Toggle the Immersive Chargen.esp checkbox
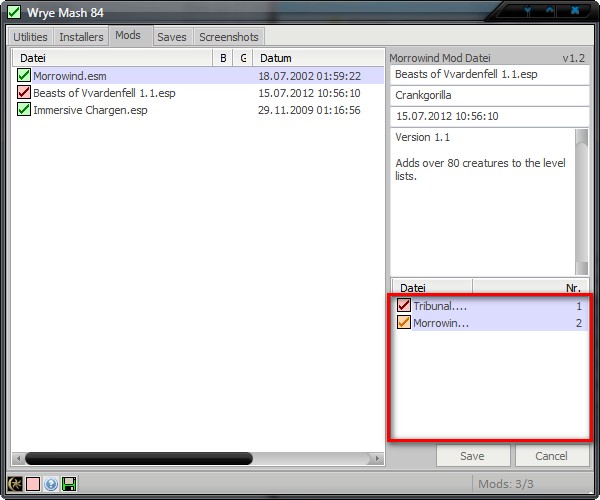The image size is (600, 500). click(x=24, y=109)
